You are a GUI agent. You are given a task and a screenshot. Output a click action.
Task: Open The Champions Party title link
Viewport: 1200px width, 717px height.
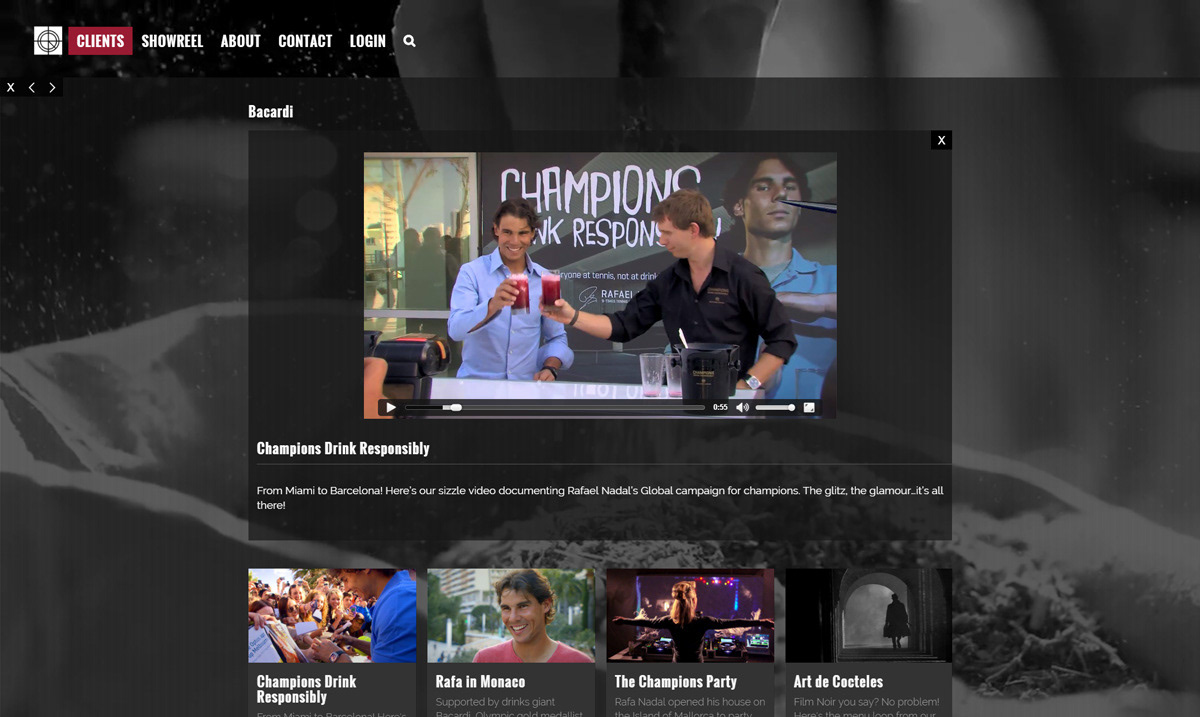(x=675, y=682)
